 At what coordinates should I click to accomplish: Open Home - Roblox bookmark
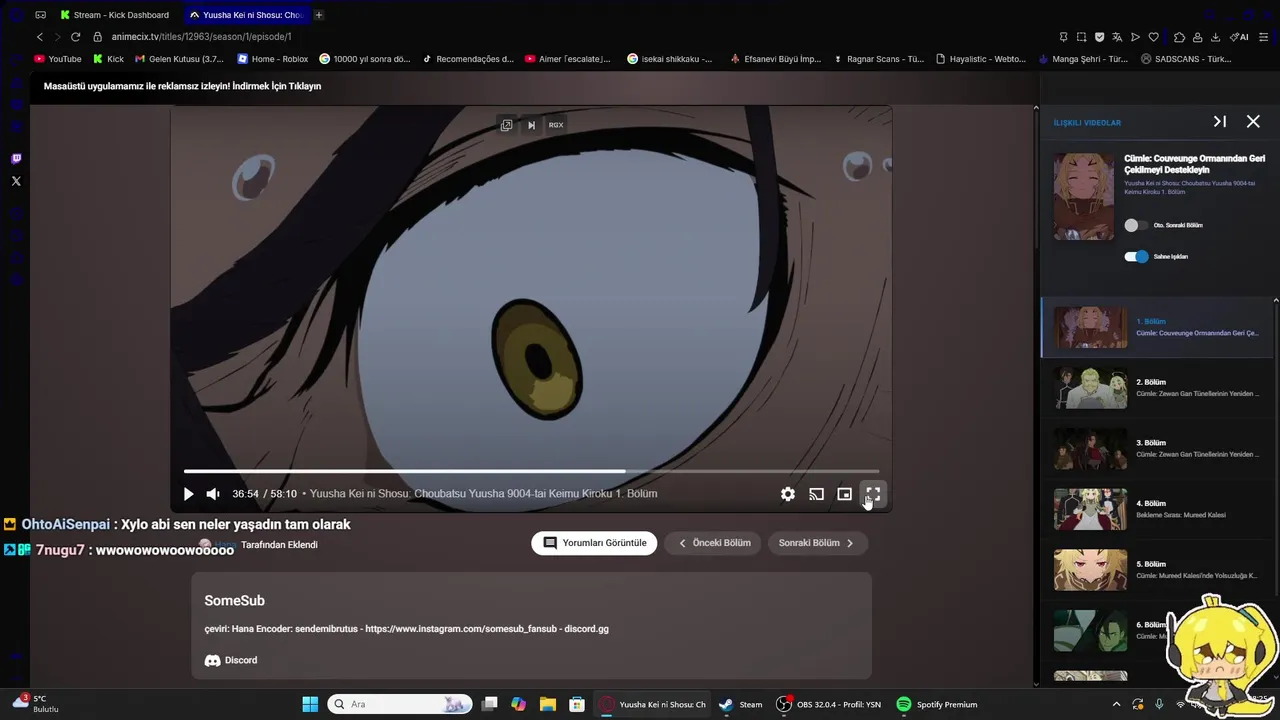273,59
